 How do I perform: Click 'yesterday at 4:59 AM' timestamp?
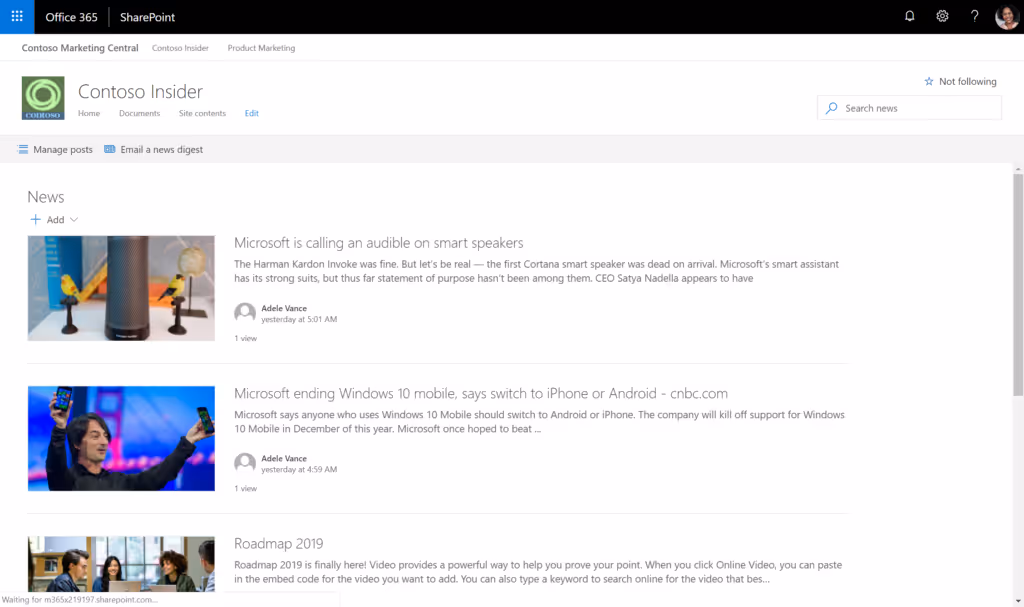[299, 469]
